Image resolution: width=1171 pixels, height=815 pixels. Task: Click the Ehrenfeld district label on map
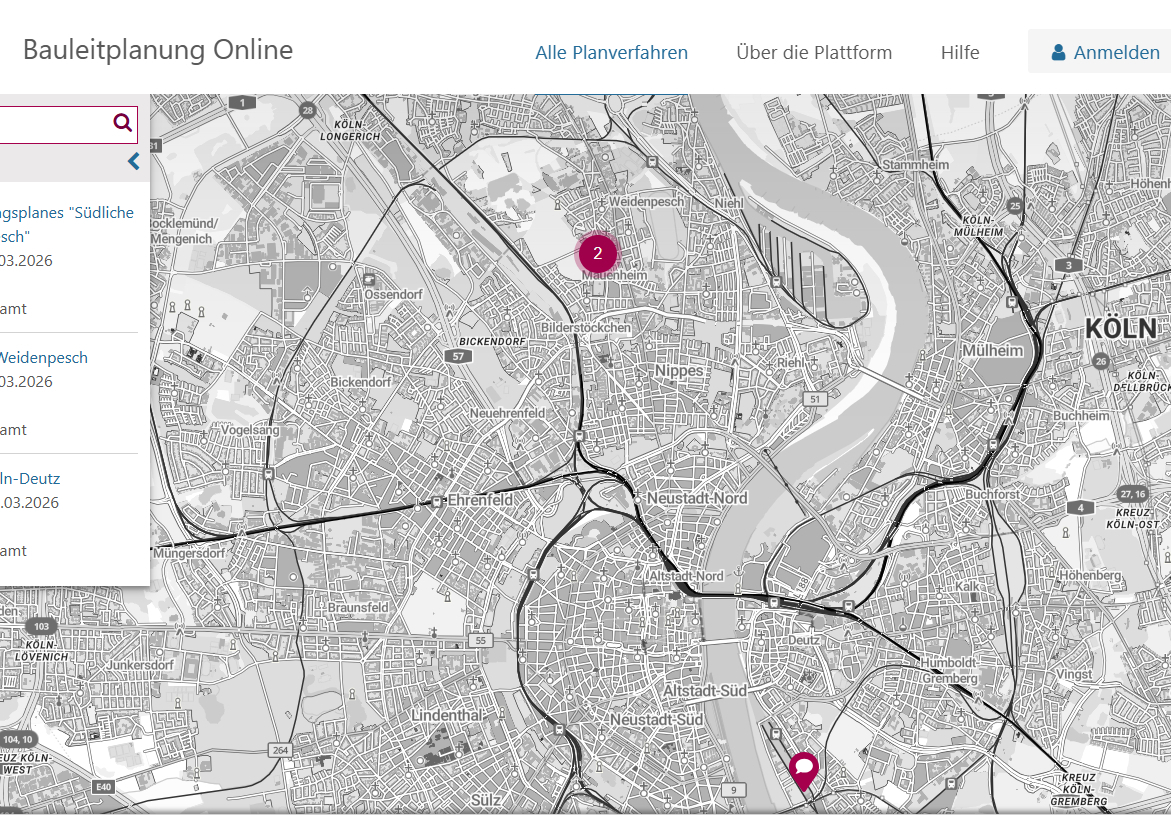pyautogui.click(x=479, y=499)
